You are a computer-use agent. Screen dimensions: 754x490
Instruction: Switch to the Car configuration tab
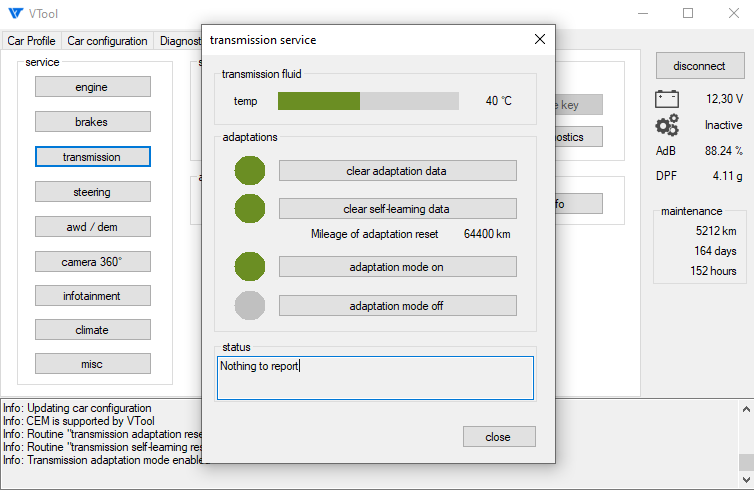coord(107,41)
